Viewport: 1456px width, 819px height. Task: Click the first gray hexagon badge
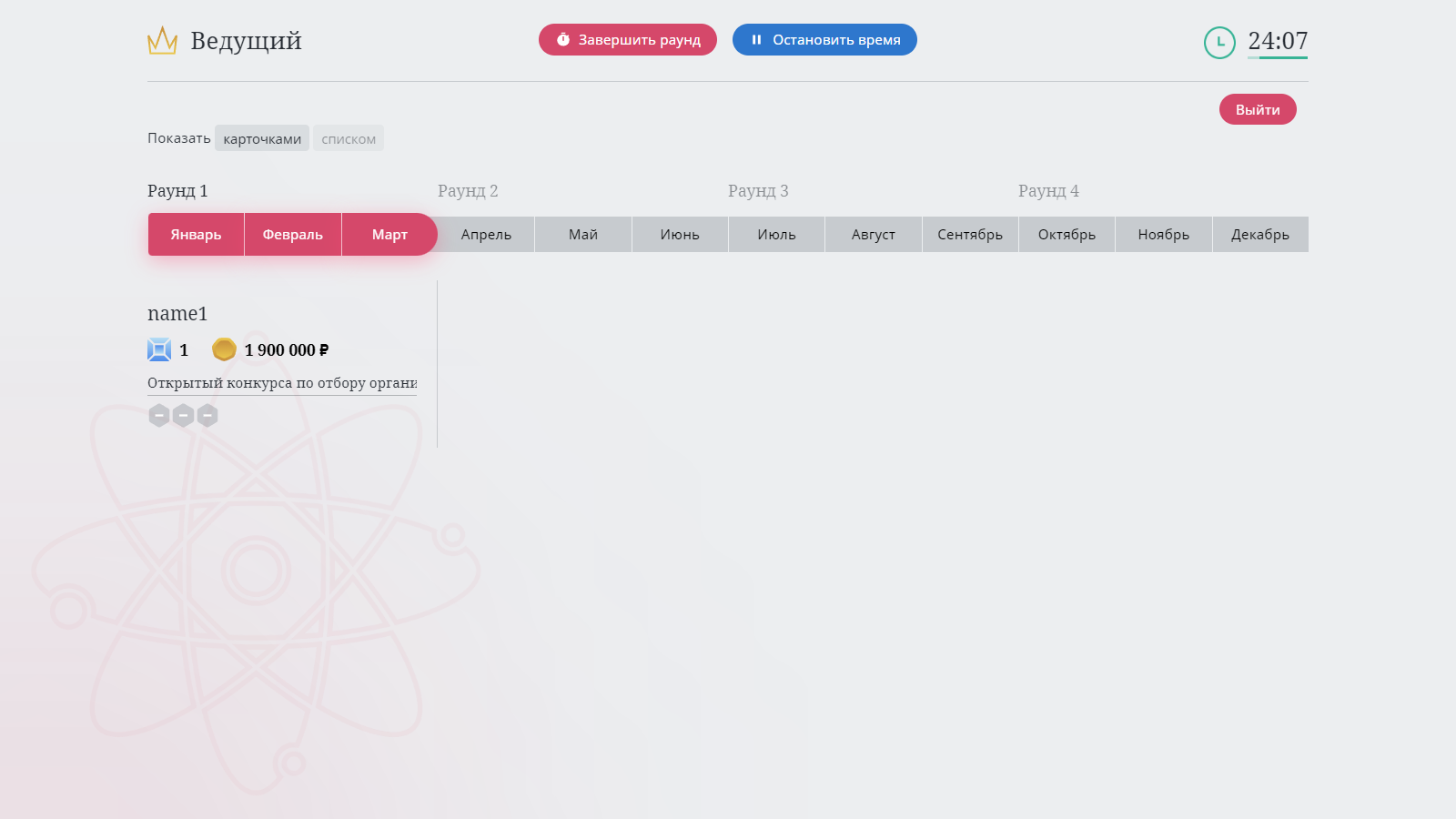click(159, 416)
